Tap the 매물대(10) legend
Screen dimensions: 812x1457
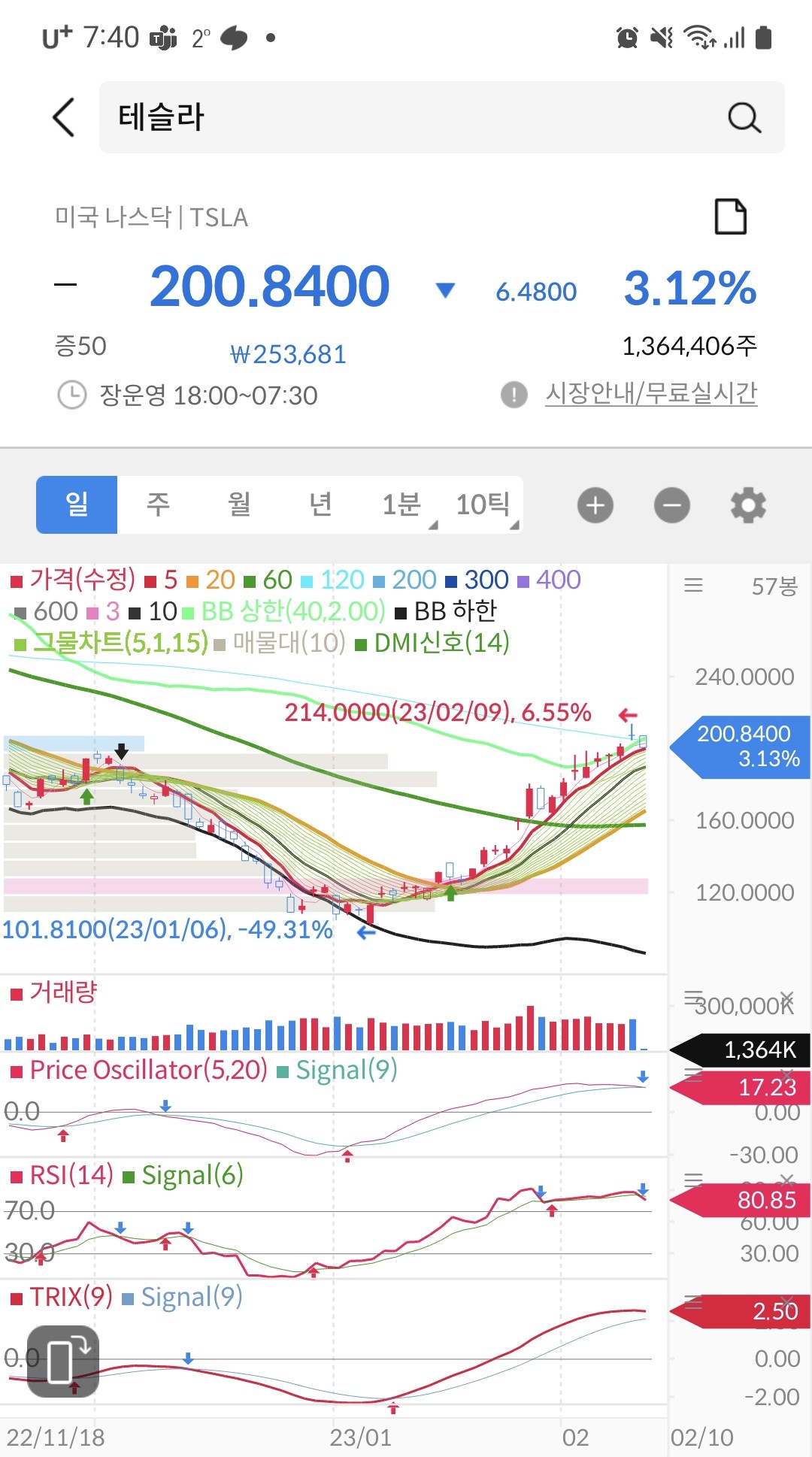[280, 643]
